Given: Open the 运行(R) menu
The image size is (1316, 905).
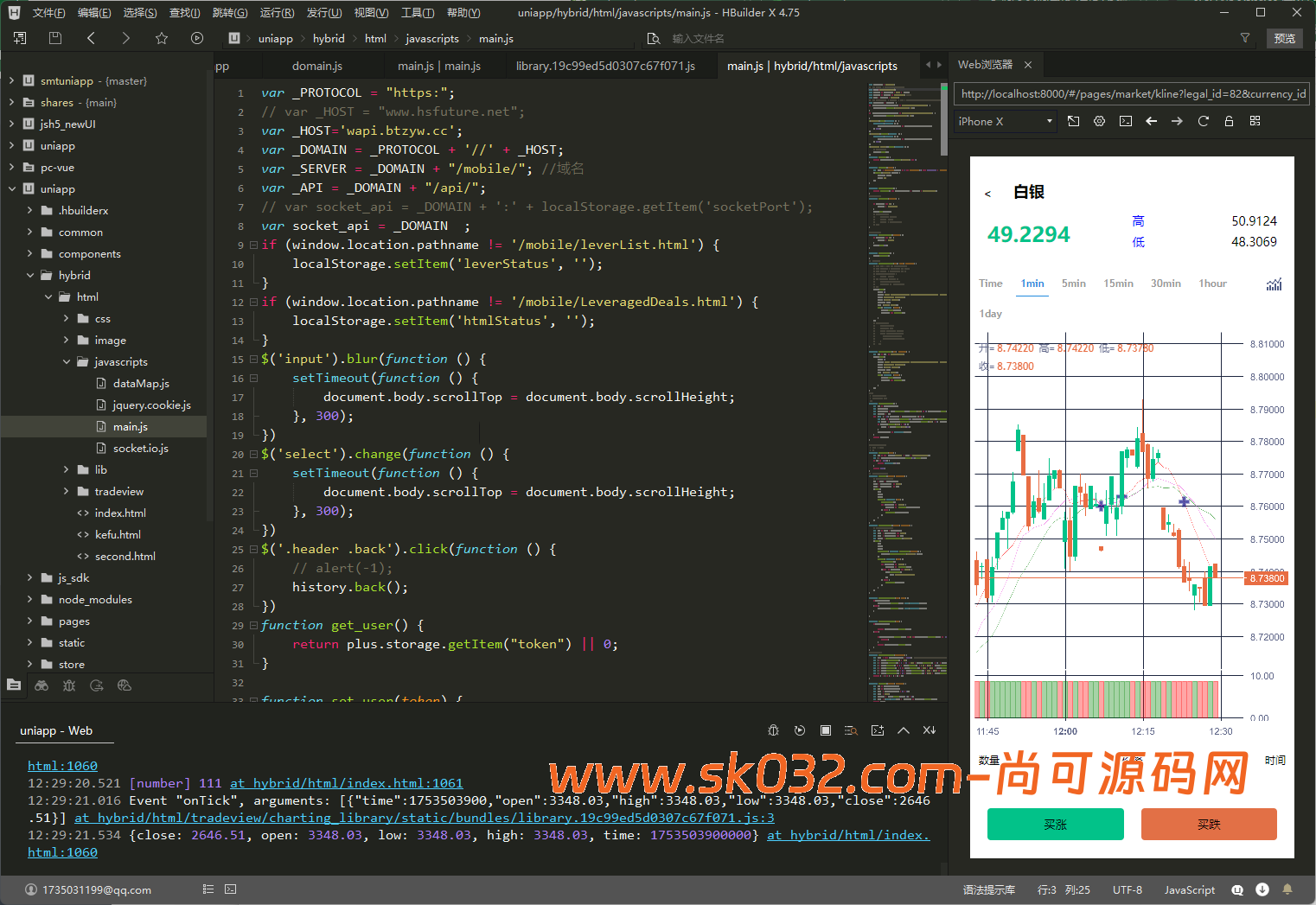Looking at the screenshot, I should tap(277, 12).
